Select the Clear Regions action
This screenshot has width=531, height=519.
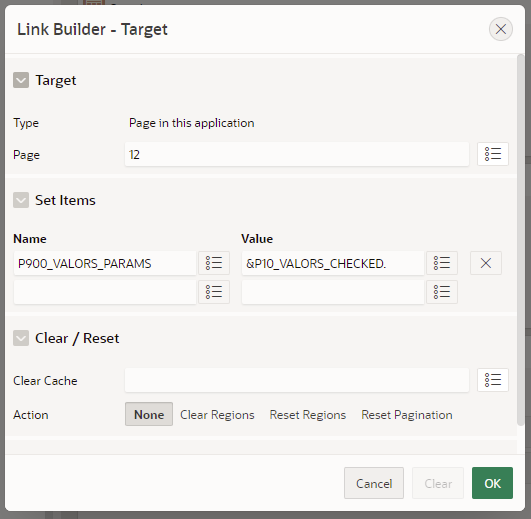[217, 415]
